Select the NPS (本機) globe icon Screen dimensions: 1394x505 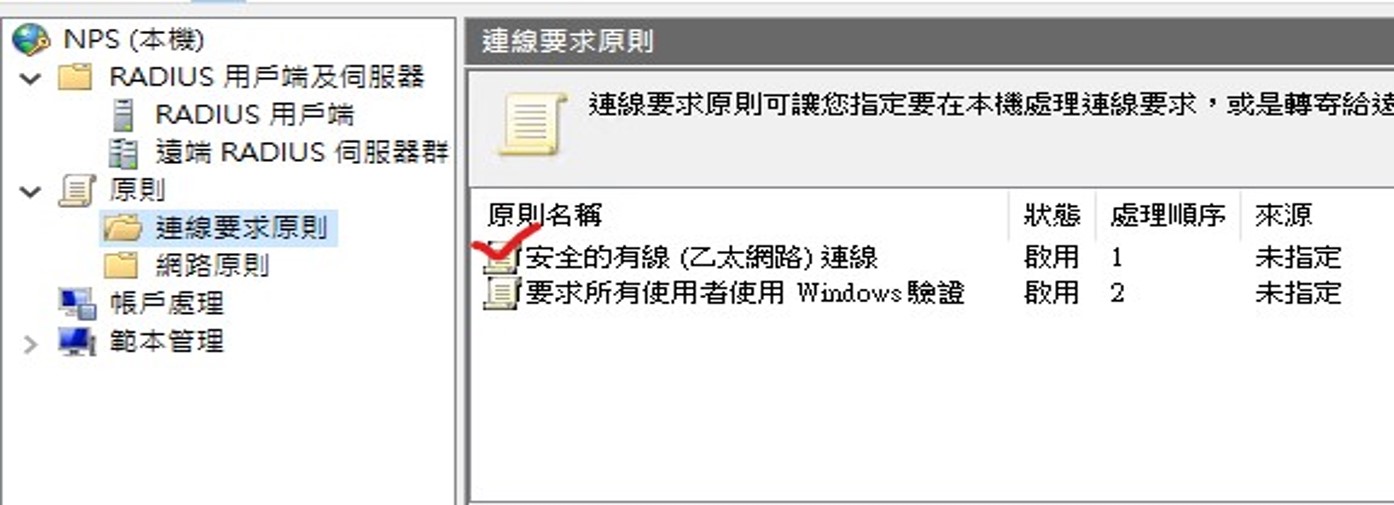32,40
